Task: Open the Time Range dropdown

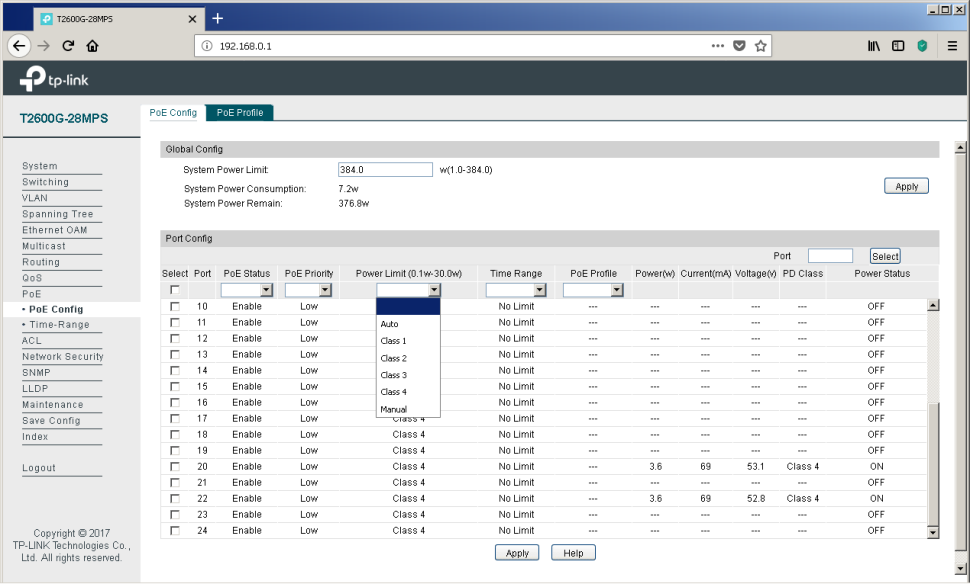Action: 516,290
